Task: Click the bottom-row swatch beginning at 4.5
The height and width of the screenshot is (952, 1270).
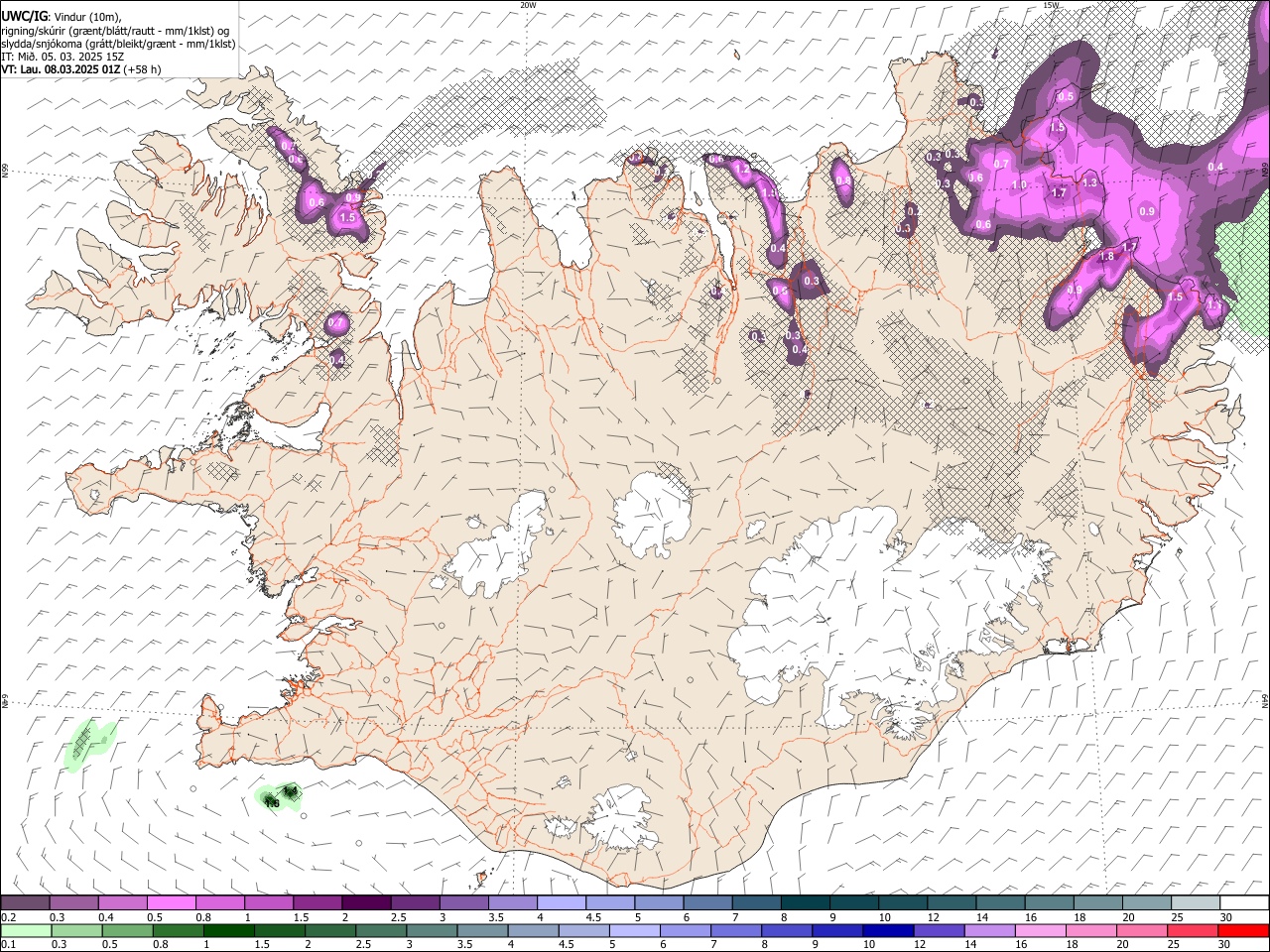Action: (x=582, y=930)
